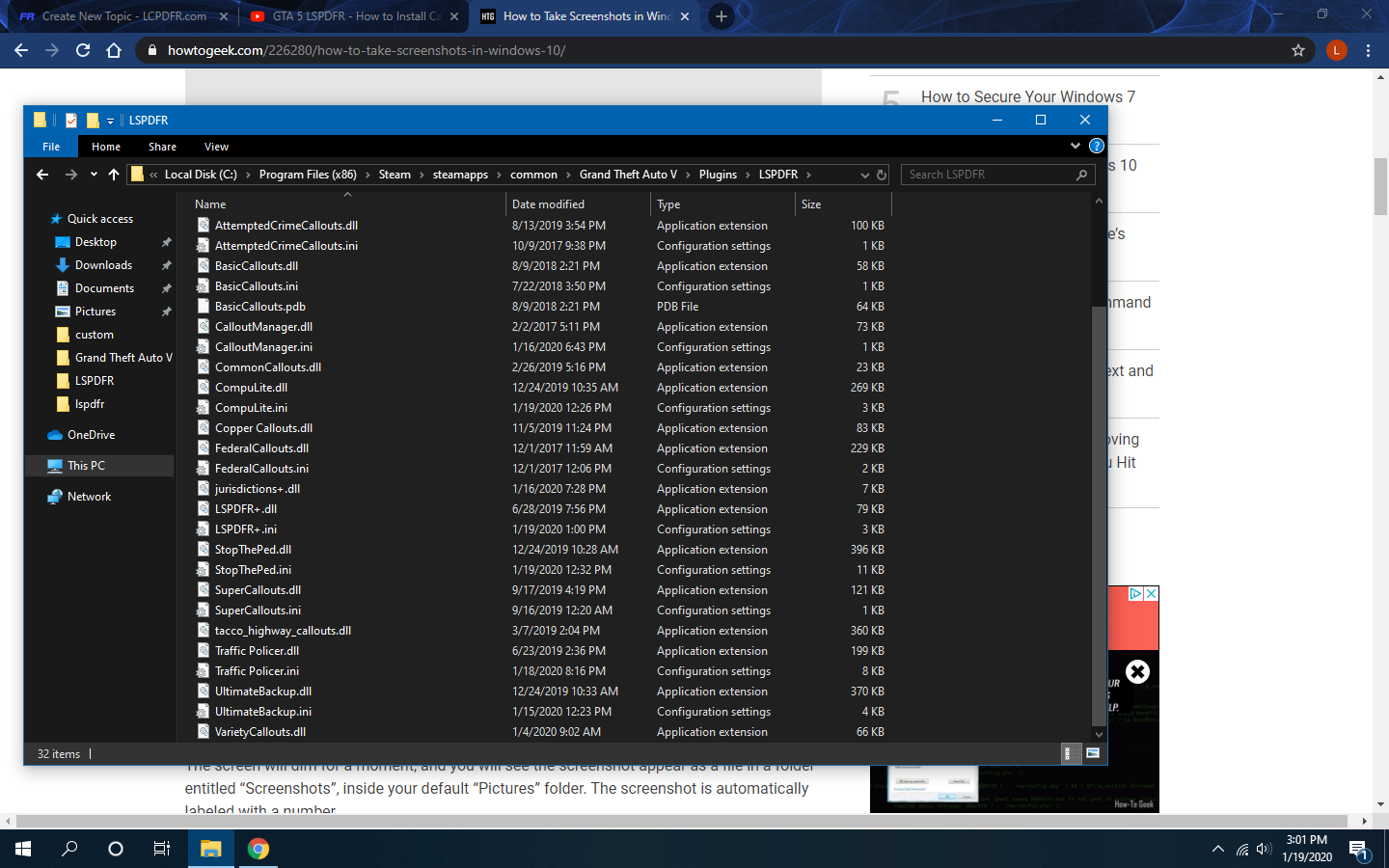Click the Chrome page vertical scrollbar

[1380, 185]
